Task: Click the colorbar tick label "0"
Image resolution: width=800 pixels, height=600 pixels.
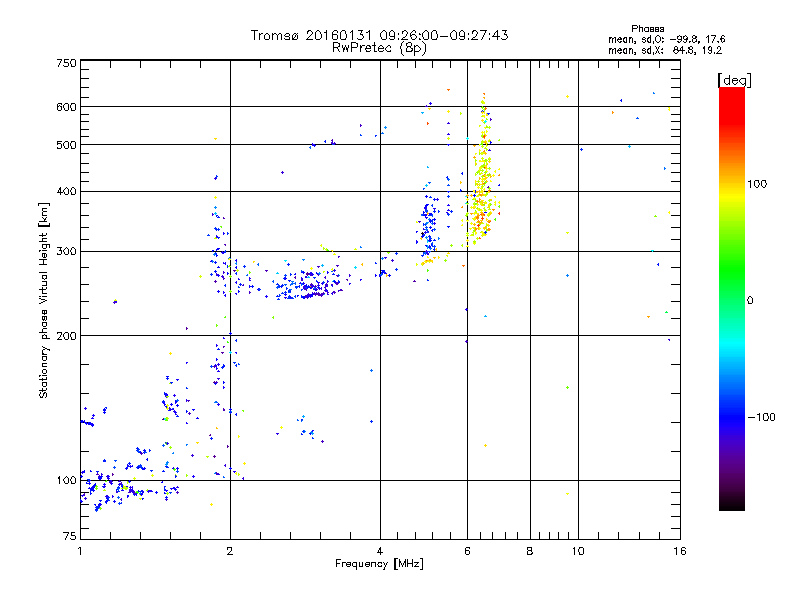Action: point(750,301)
